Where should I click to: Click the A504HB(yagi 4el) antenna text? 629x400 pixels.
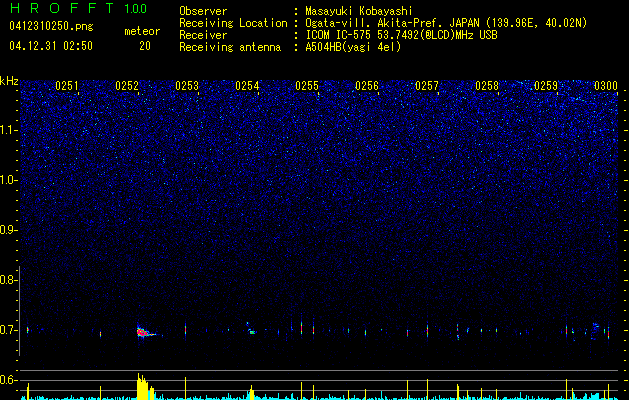353,47
